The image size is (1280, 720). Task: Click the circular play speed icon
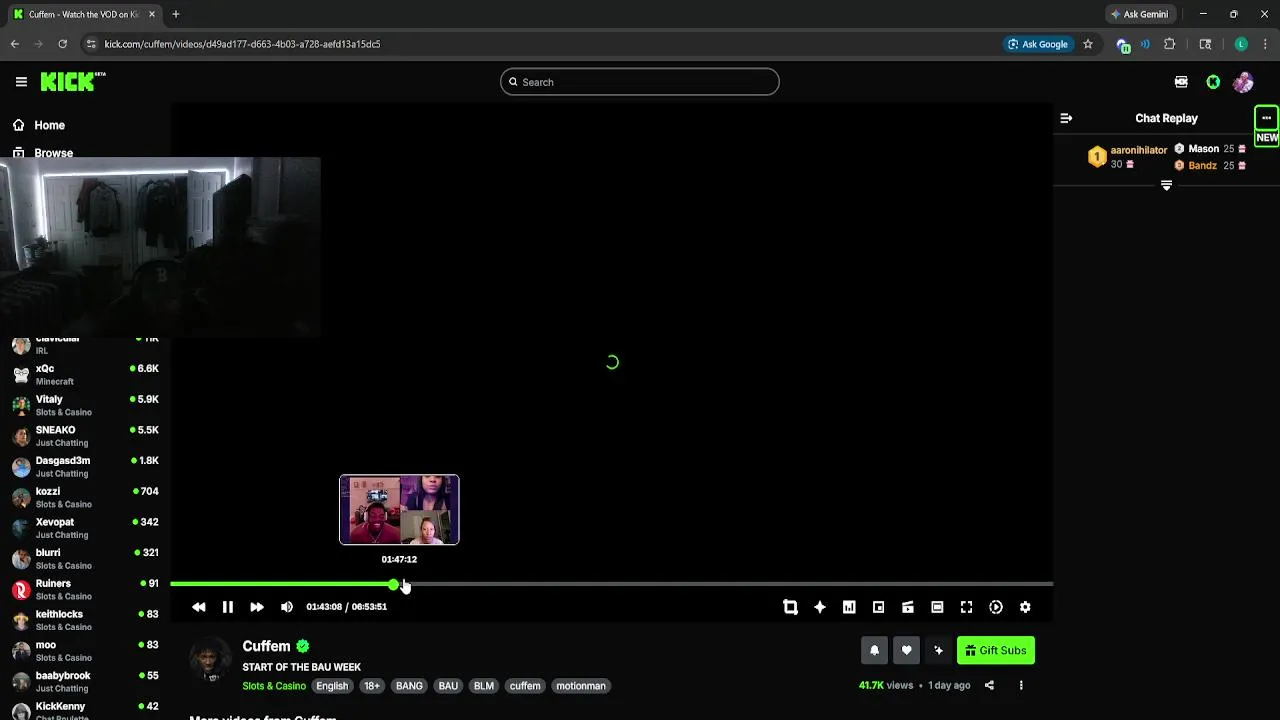tap(996, 607)
